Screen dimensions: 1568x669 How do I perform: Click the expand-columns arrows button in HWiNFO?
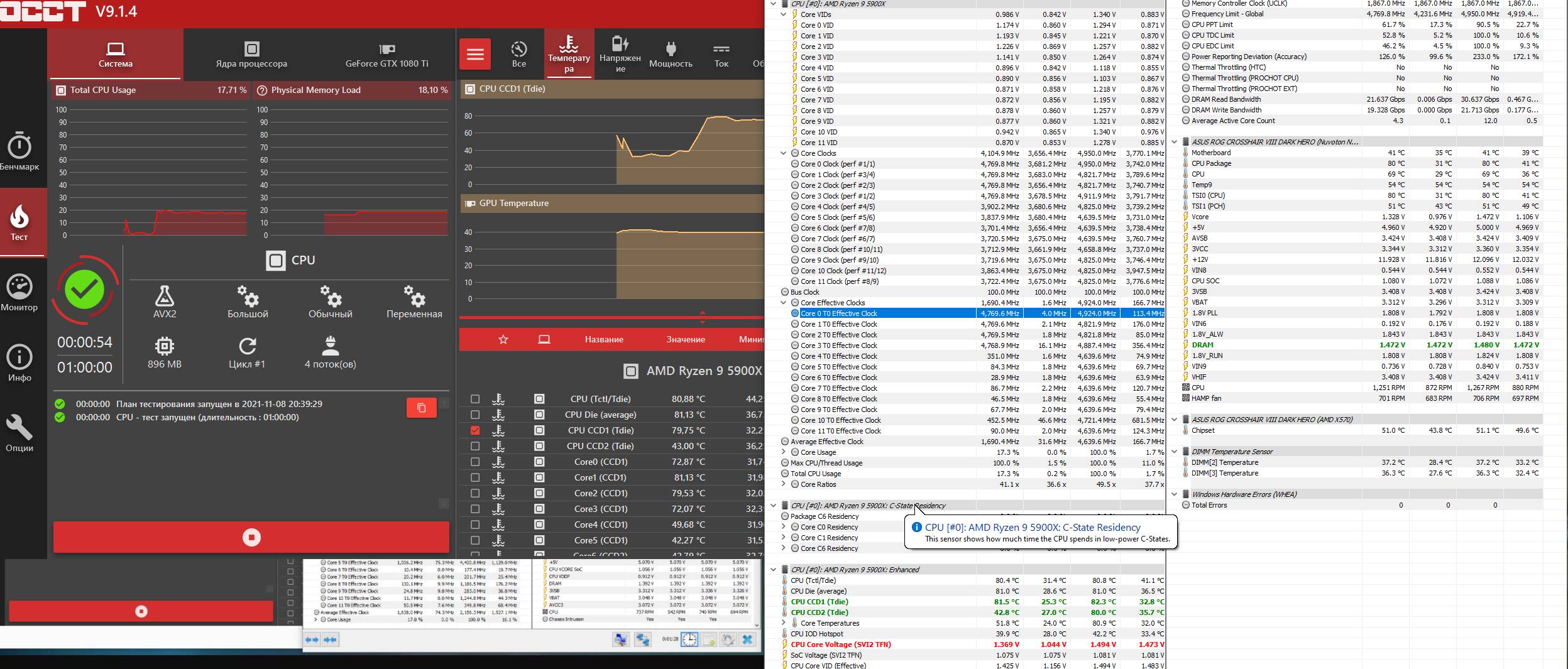coord(312,639)
